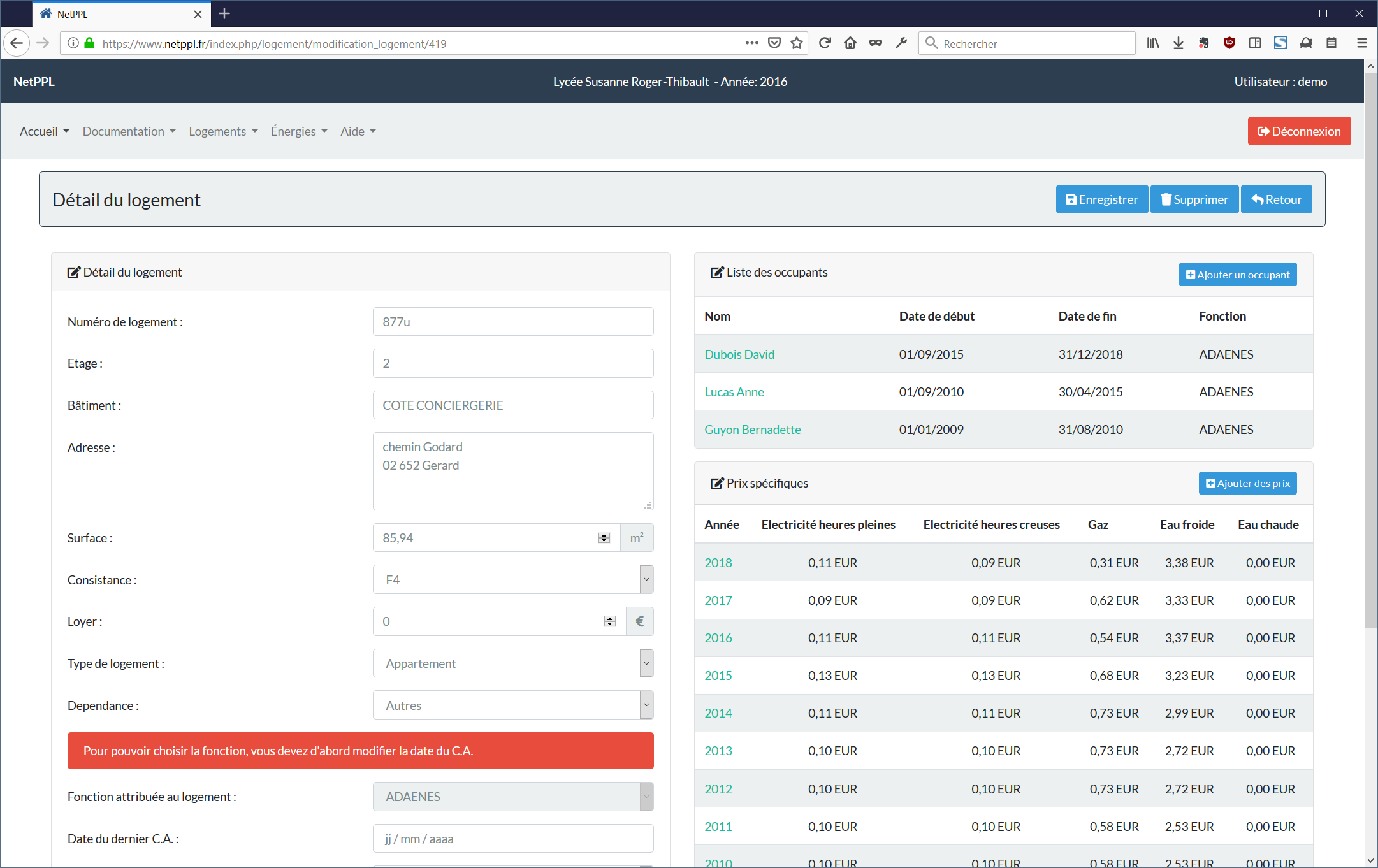Go back with Retour button
The image size is (1378, 868).
pyautogui.click(x=1276, y=199)
